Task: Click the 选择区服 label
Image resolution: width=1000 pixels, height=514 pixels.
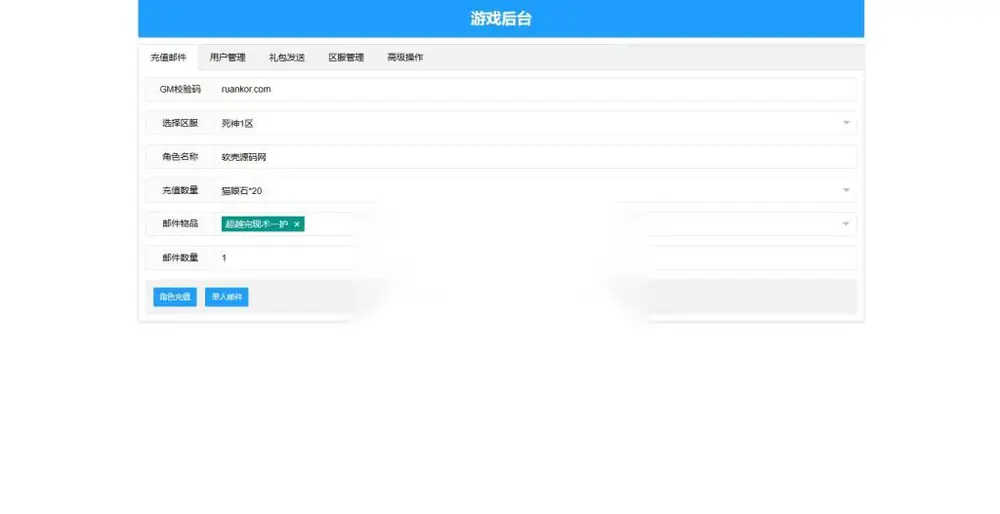Action: pos(180,123)
